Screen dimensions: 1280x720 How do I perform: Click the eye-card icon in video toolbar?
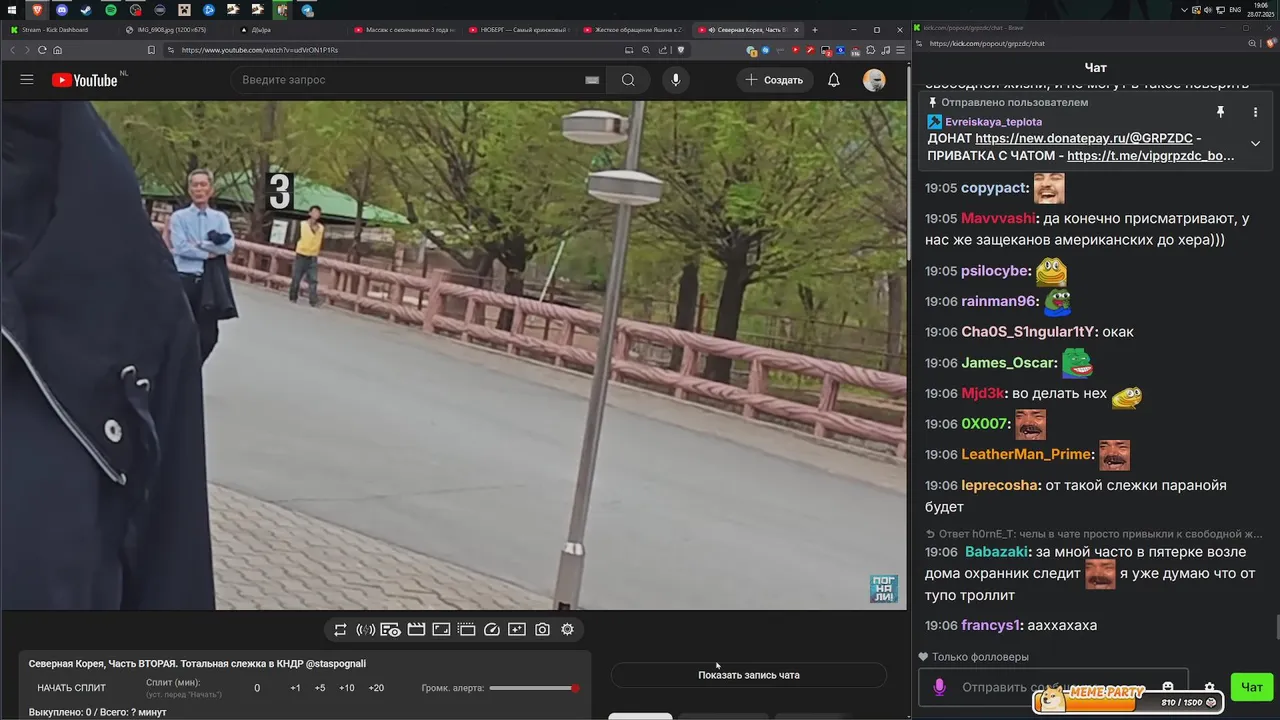(x=390, y=629)
